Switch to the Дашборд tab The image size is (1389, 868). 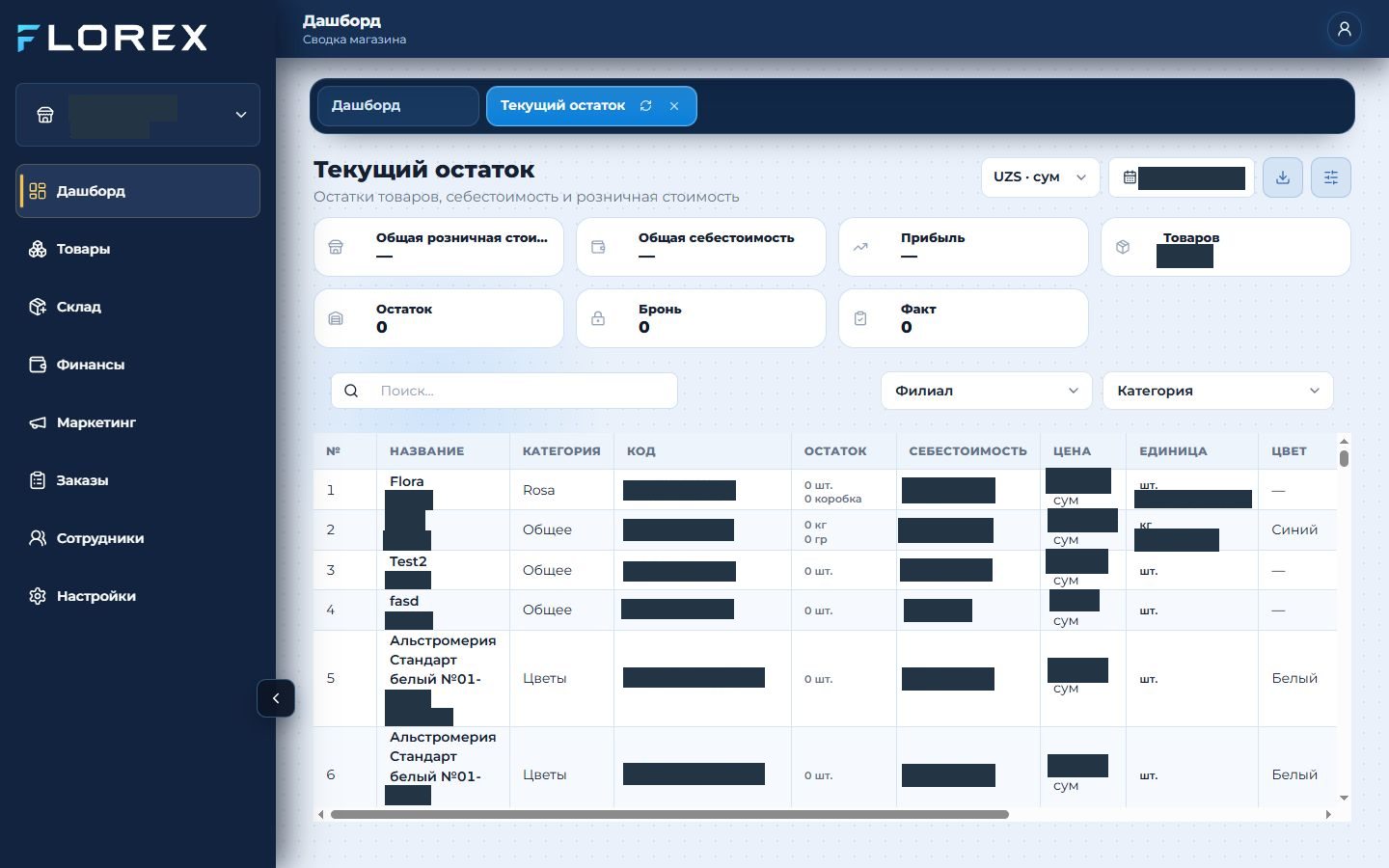click(397, 106)
